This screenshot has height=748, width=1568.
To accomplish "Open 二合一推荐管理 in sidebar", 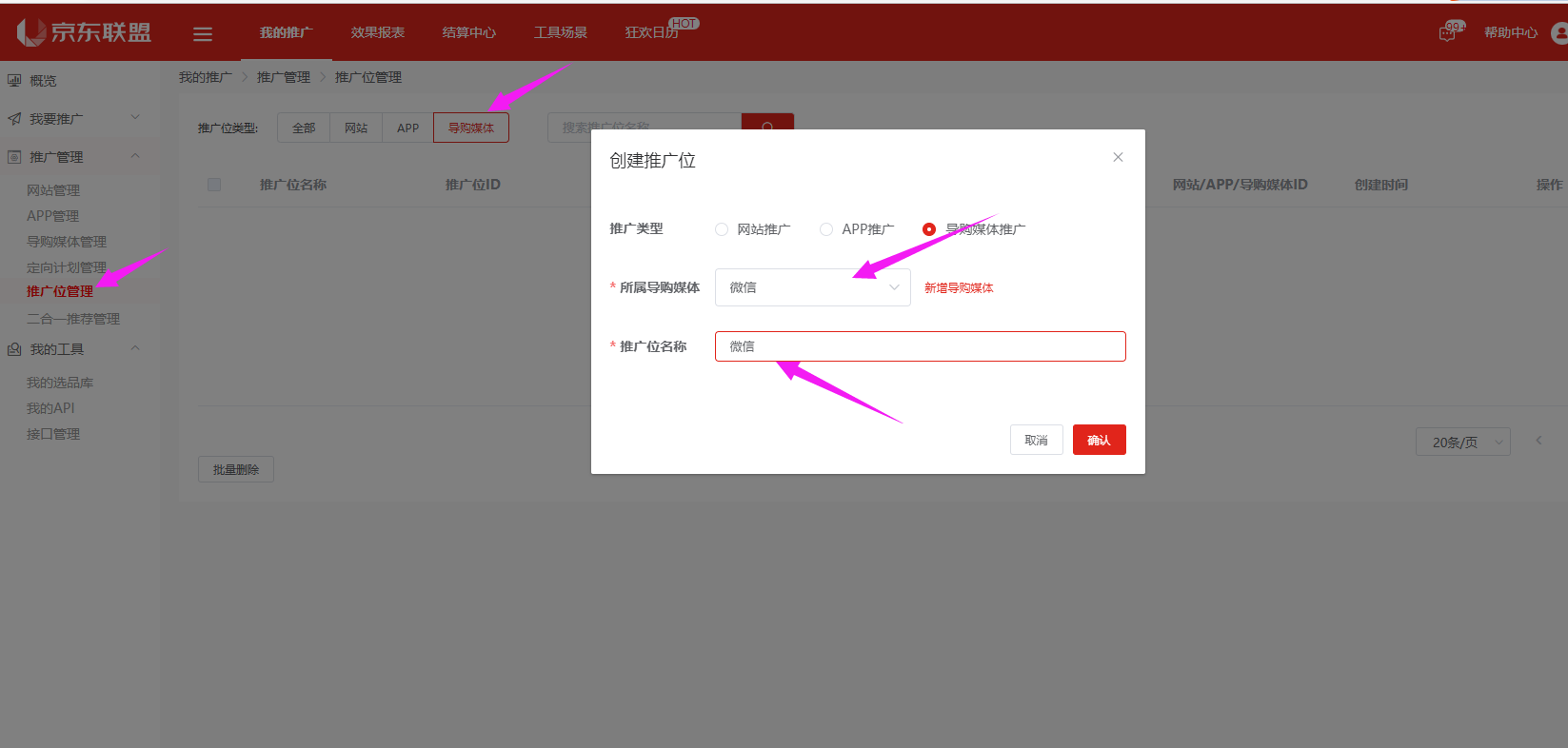I will coord(73,319).
